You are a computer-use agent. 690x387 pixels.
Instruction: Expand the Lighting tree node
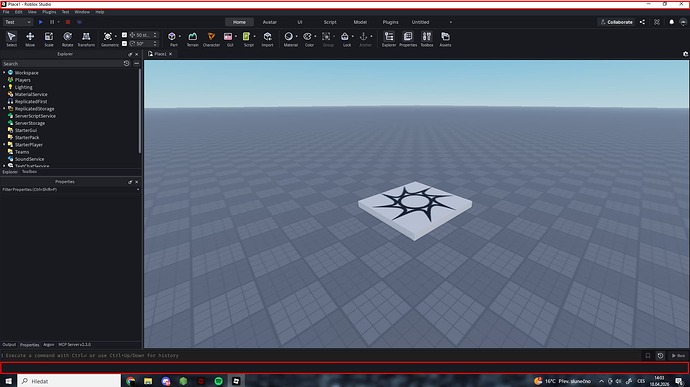coord(4,87)
